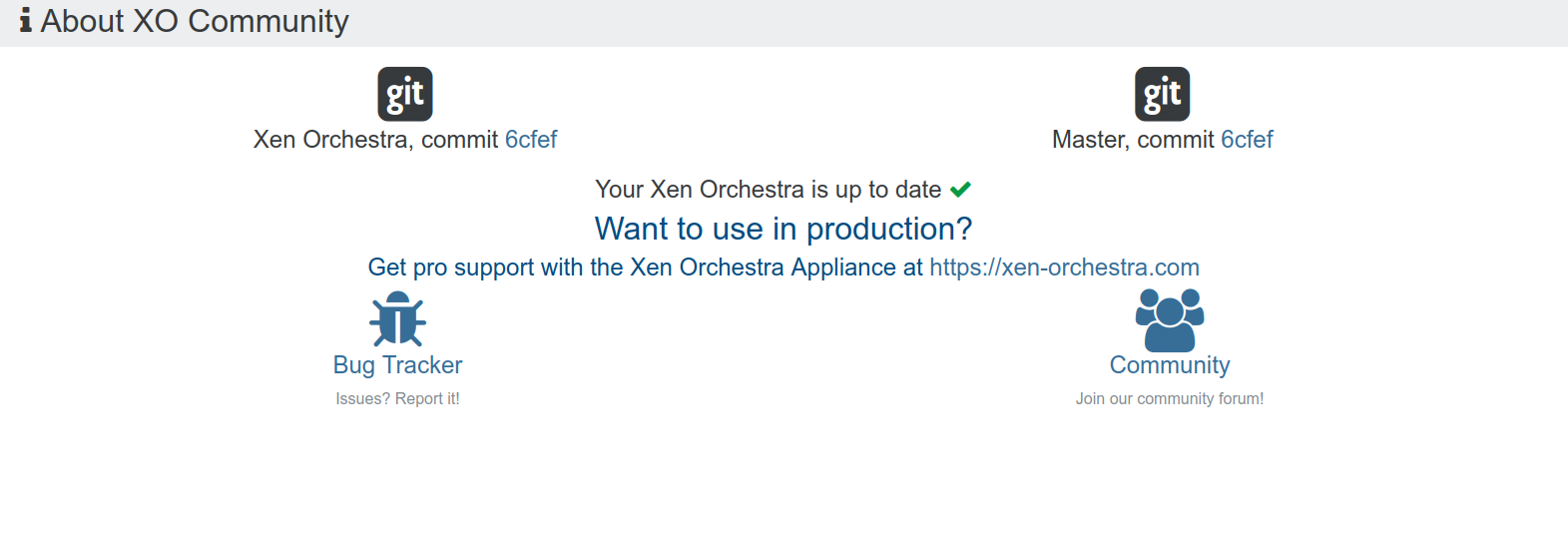This screenshot has height=534, width=1568.
Task: Click the "Join our community forum!" caption
Action: (1169, 398)
